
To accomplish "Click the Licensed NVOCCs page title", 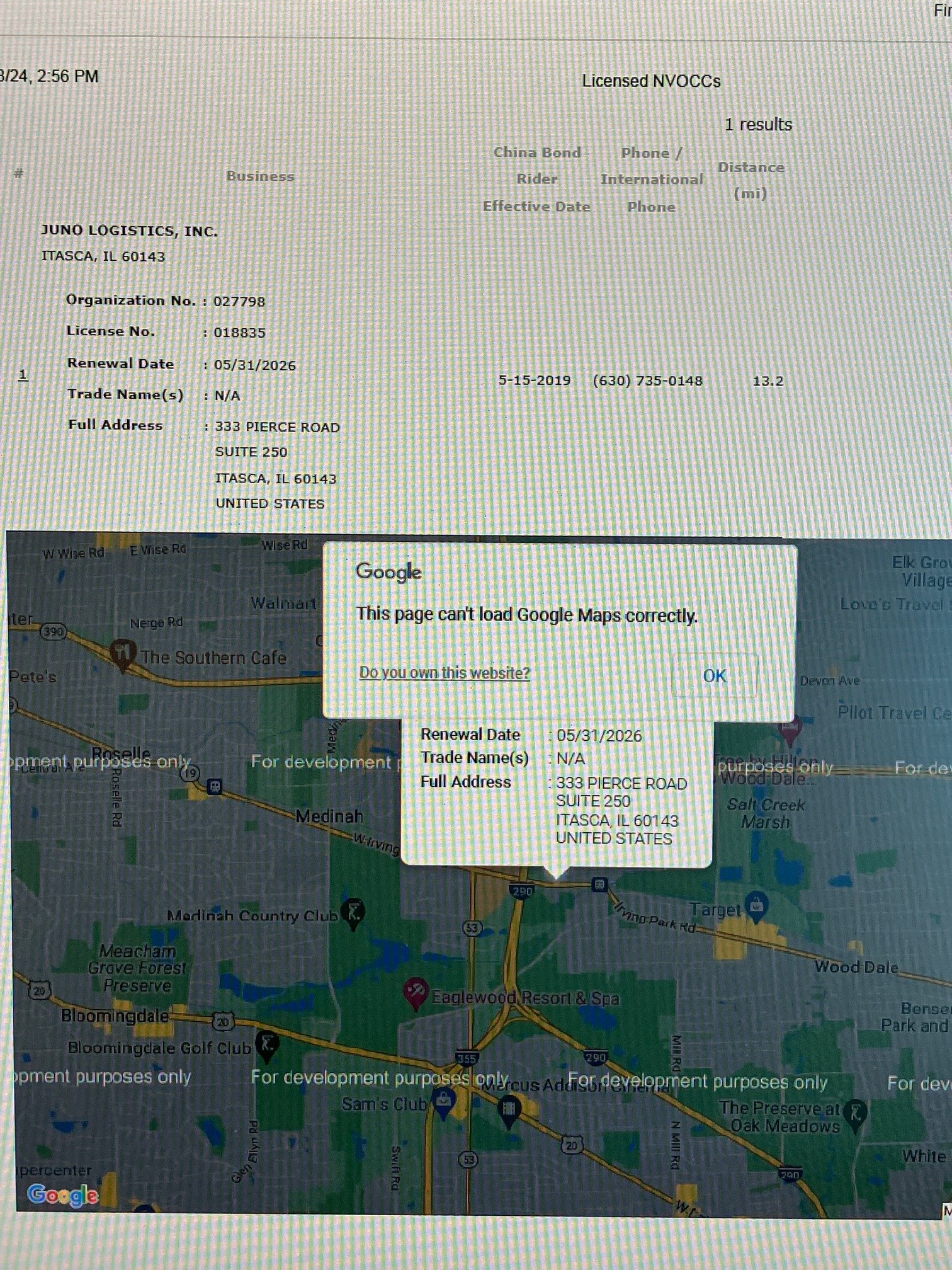I will point(651,81).
